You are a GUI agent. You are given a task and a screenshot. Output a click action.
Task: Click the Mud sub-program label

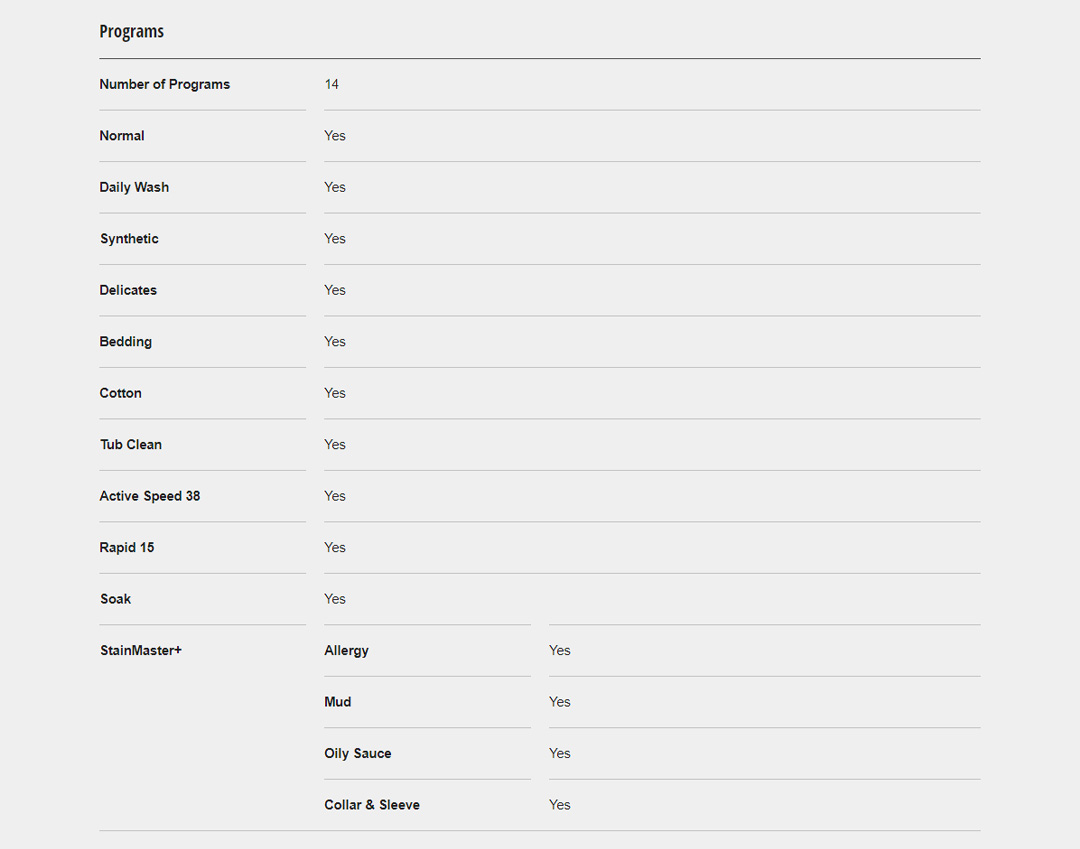pos(337,703)
